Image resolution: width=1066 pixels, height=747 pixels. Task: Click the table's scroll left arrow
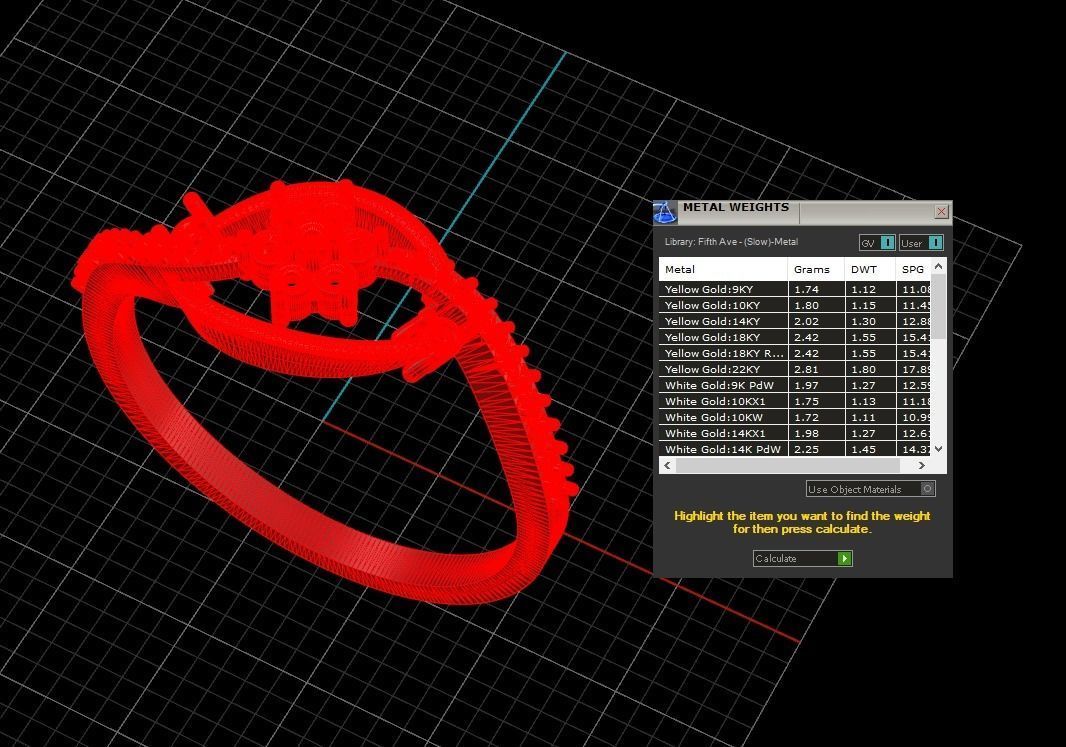click(x=668, y=465)
